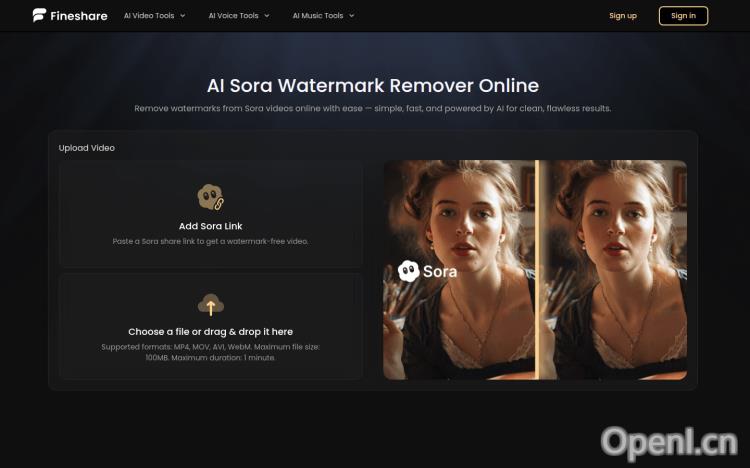The width and height of the screenshot is (750, 468).
Task: Click the clean after image half
Action: [x=613, y=270]
